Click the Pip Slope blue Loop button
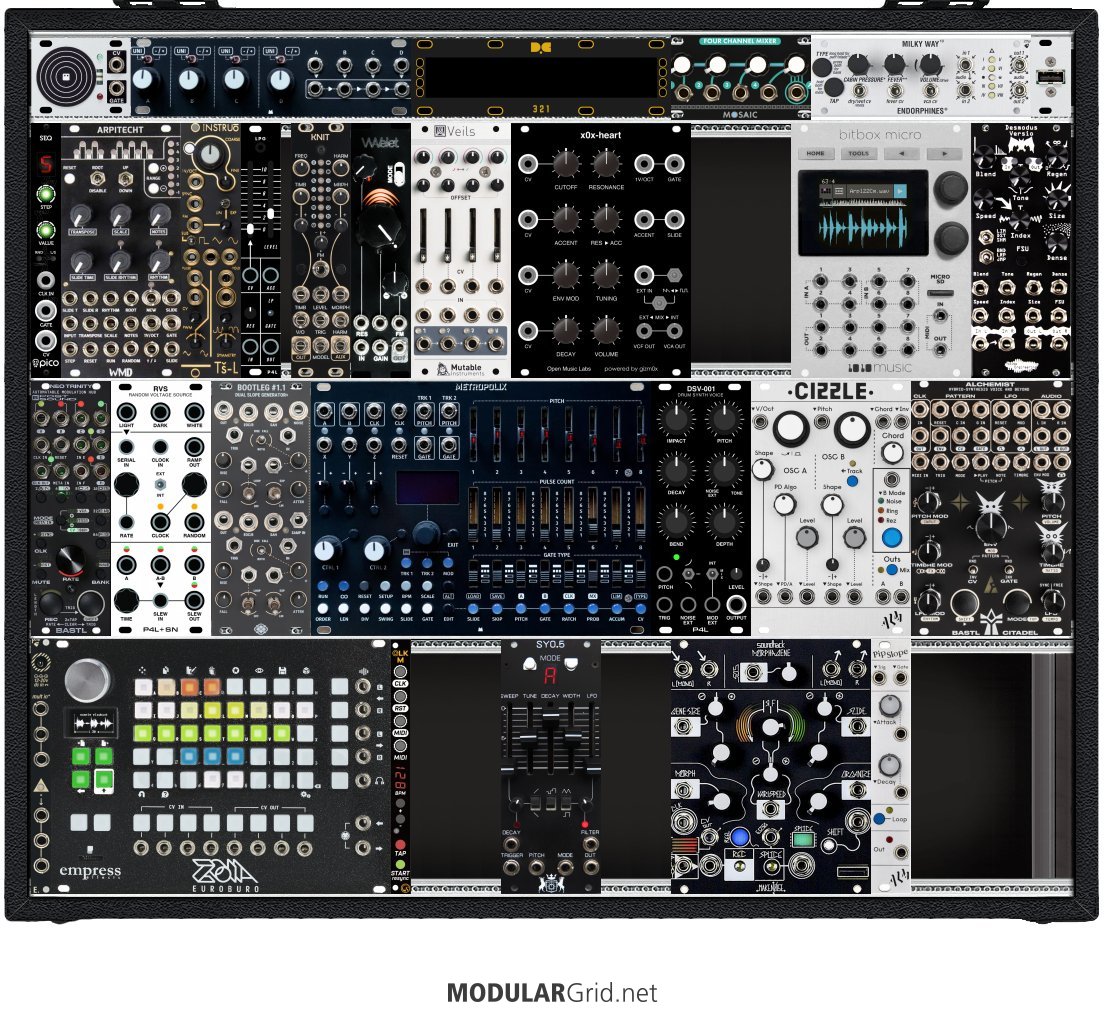The image size is (1106, 1014). point(879,819)
